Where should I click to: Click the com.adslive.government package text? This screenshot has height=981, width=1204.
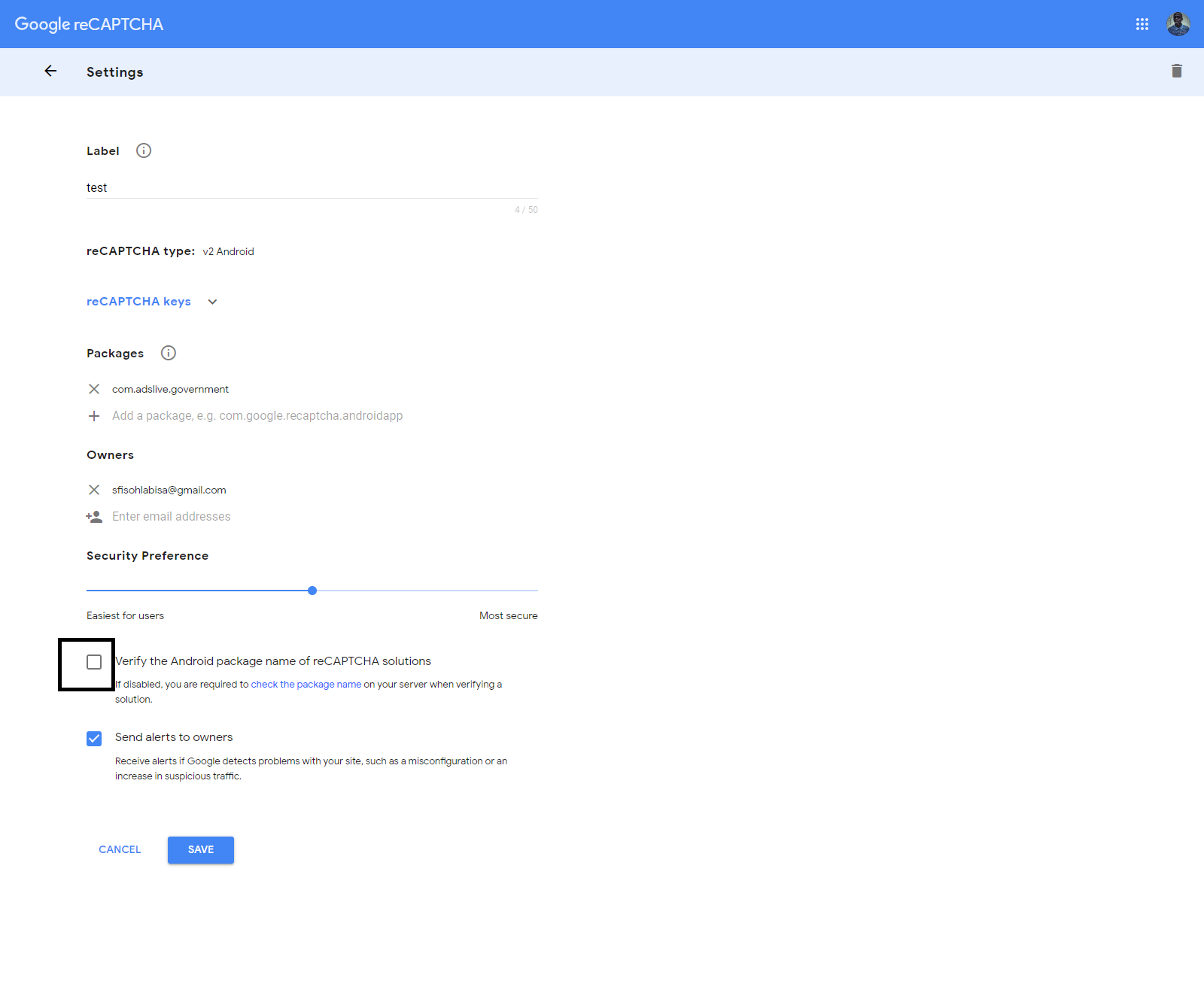tap(171, 390)
